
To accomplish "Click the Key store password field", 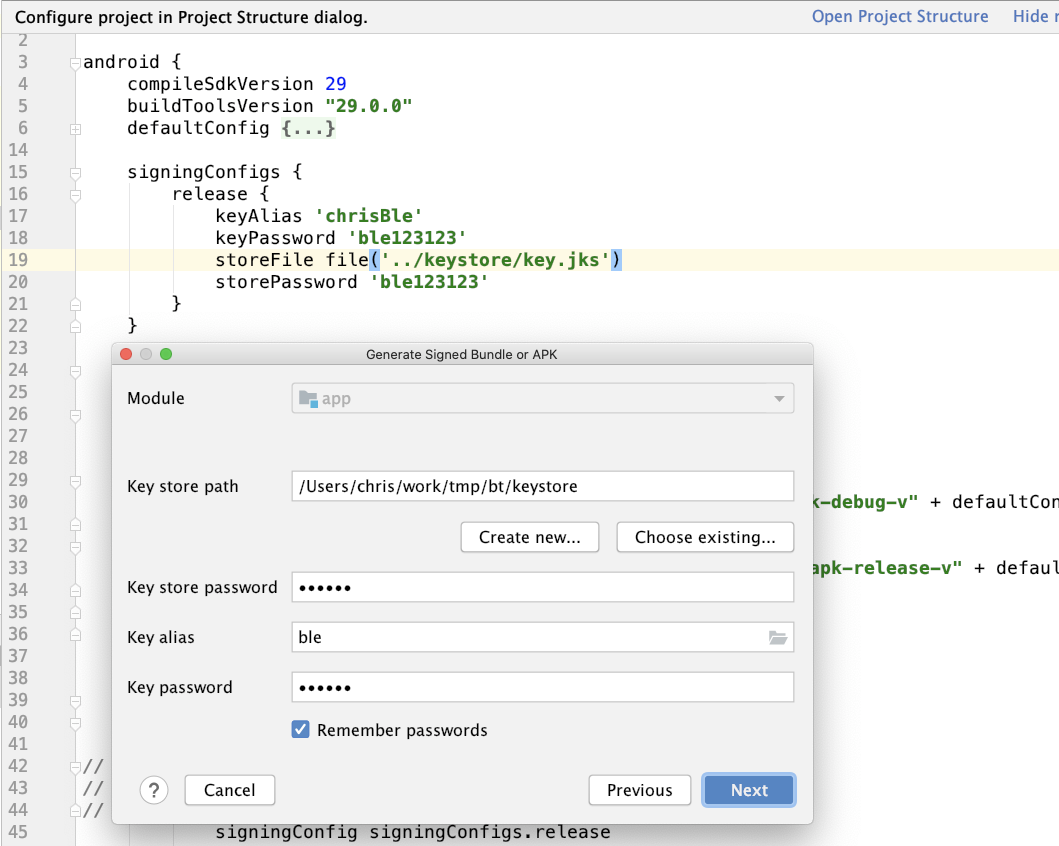I will [542, 587].
